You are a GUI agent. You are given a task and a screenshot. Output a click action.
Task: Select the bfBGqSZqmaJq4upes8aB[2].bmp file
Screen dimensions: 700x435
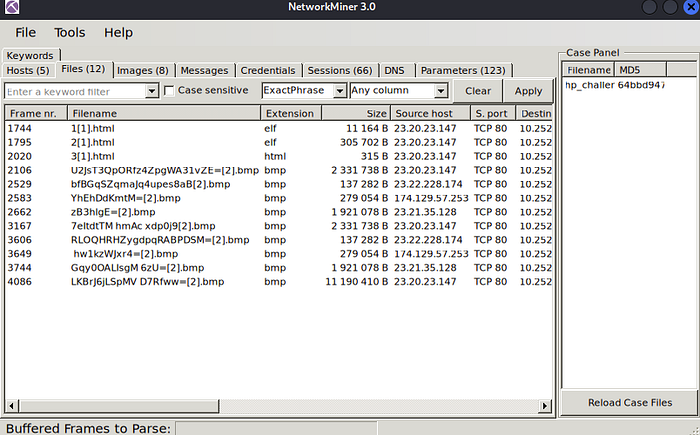pyautogui.click(x=150, y=184)
